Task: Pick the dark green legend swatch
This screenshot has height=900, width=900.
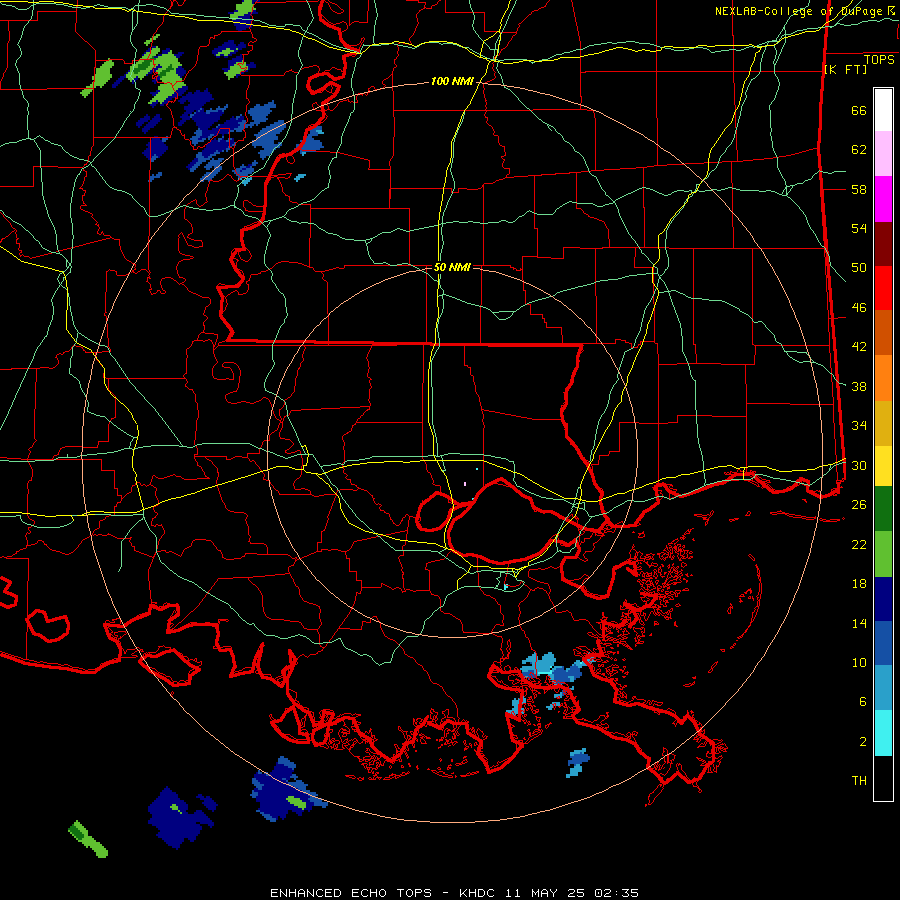Action: (883, 509)
